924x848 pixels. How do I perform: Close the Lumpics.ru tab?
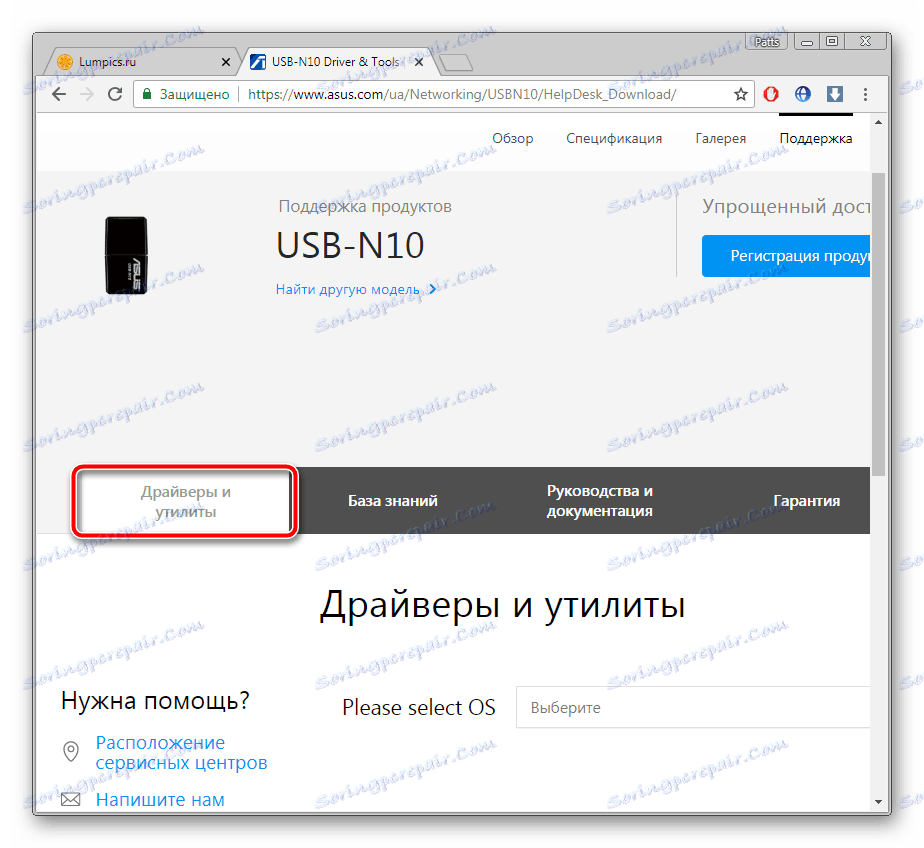(x=226, y=62)
